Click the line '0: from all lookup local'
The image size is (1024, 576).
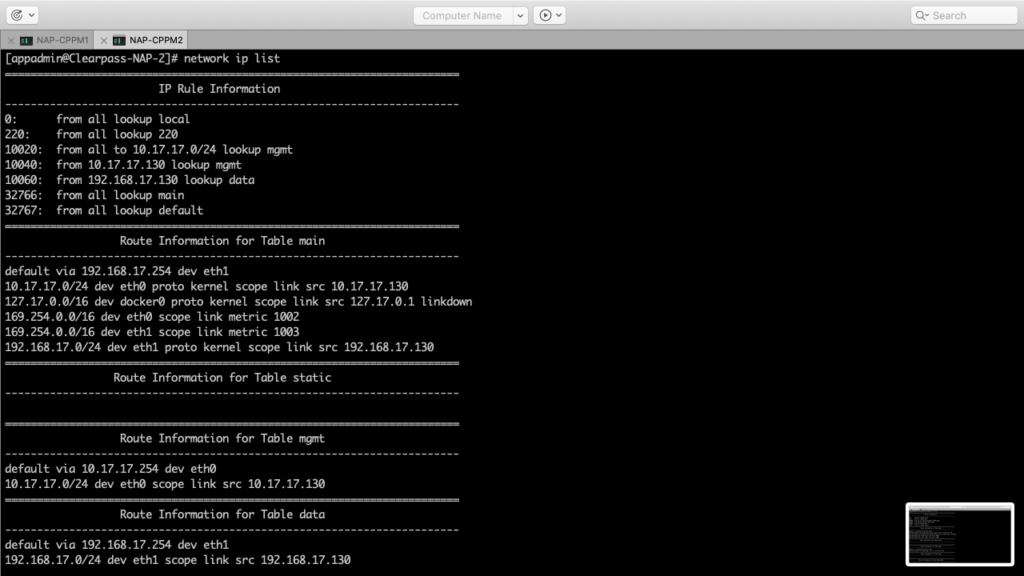pos(97,120)
